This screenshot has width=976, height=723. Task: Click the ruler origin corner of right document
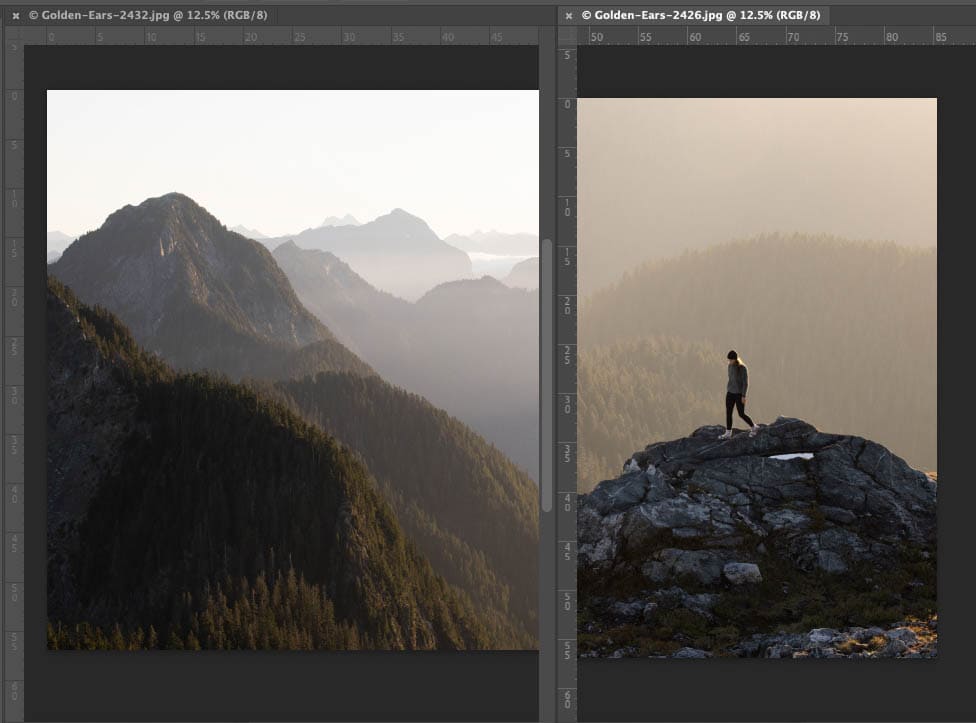(568, 35)
